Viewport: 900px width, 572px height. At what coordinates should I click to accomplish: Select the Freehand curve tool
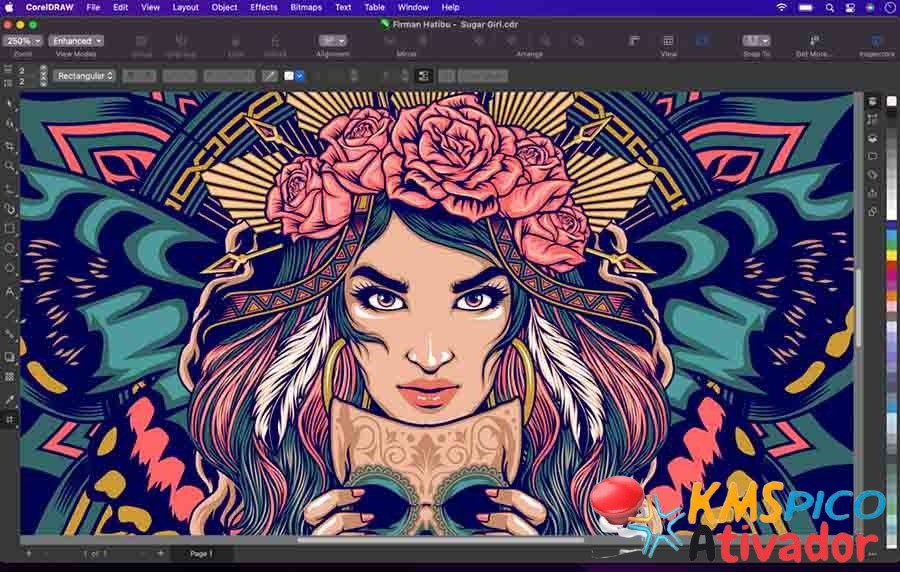[x=10, y=188]
